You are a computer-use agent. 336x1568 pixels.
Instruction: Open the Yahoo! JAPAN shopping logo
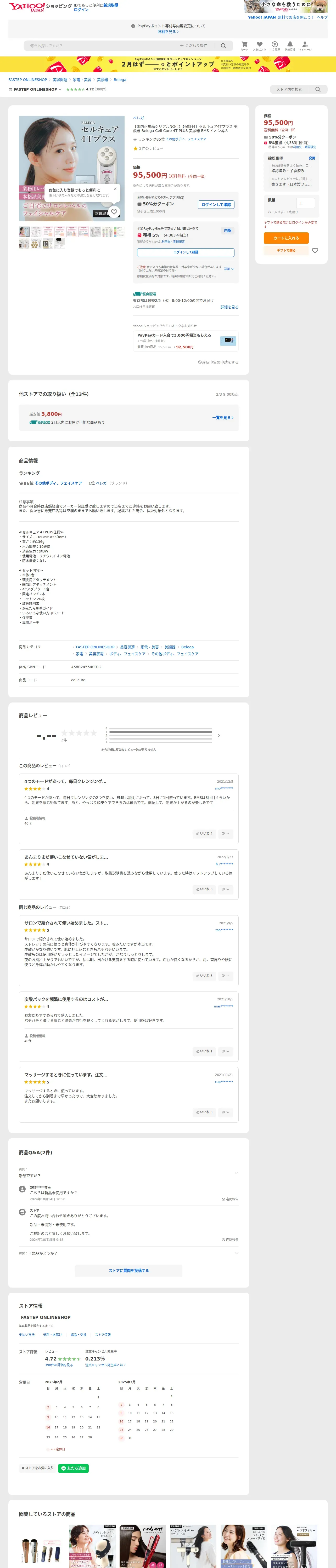coord(40,7)
